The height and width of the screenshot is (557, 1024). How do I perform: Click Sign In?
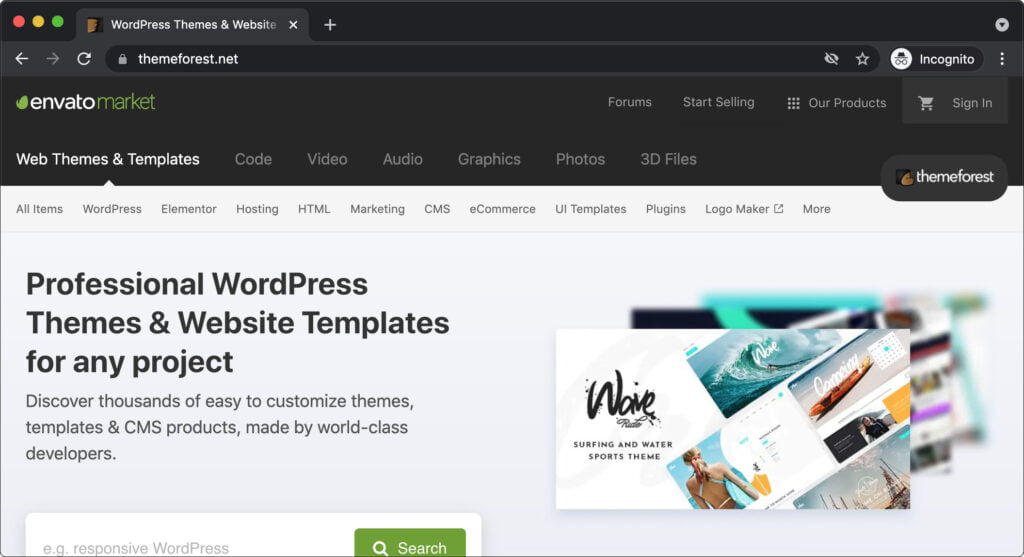click(972, 103)
